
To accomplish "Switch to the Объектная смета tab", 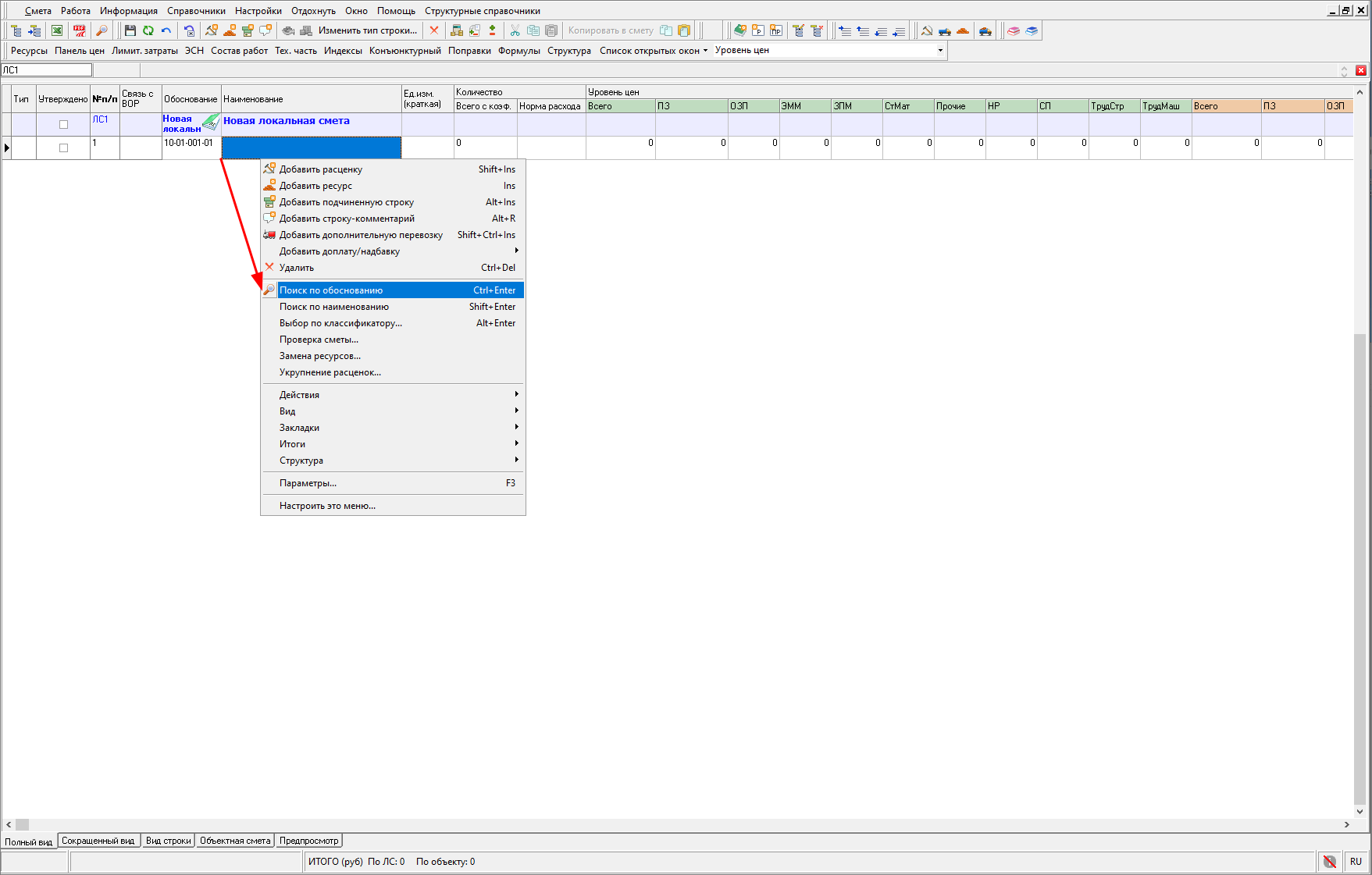I will [235, 841].
